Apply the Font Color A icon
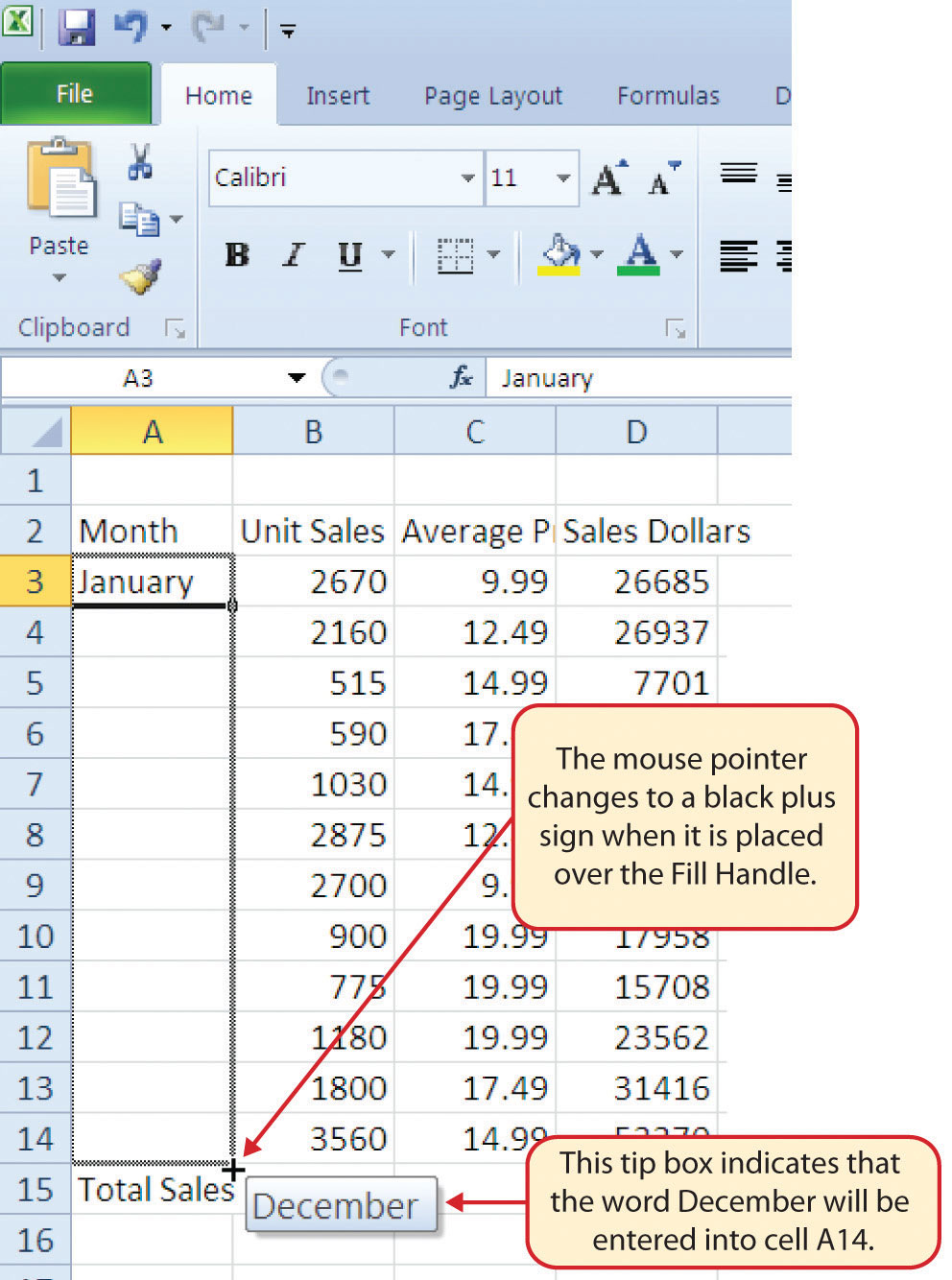 tap(640, 255)
